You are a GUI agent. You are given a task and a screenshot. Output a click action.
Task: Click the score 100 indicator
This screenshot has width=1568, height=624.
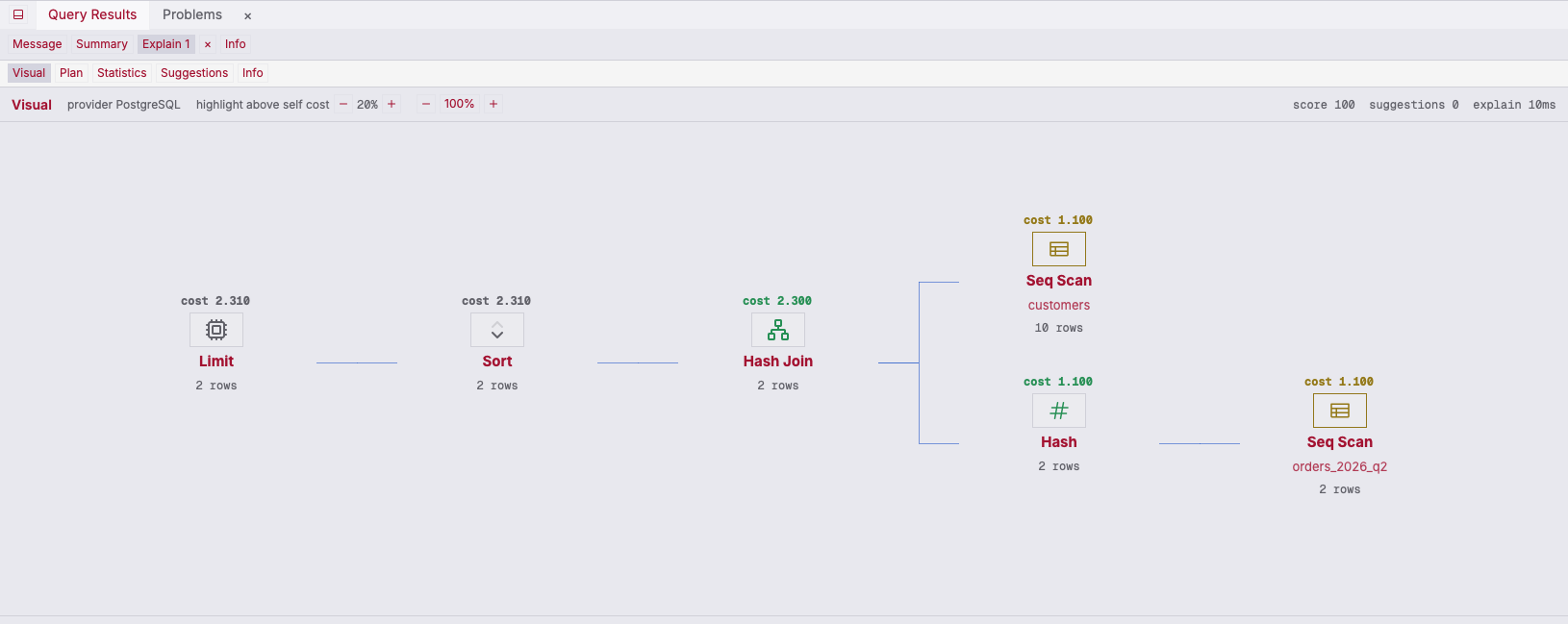(1324, 105)
